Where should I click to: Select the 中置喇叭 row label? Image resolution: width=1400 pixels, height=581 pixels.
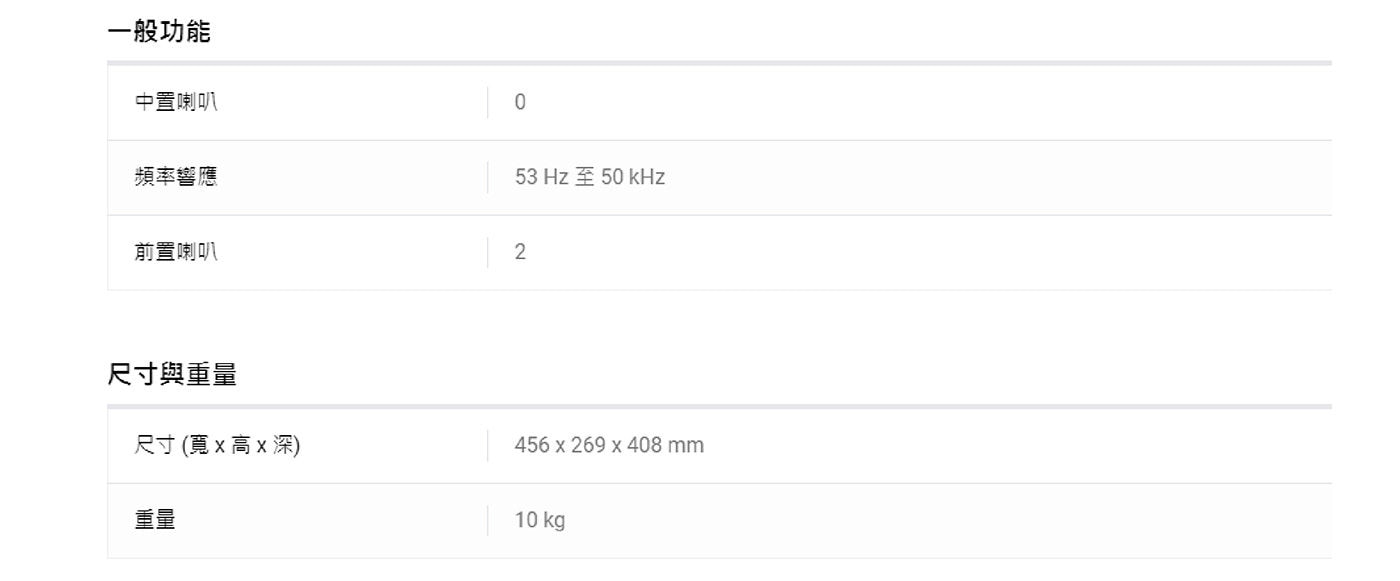(x=176, y=102)
